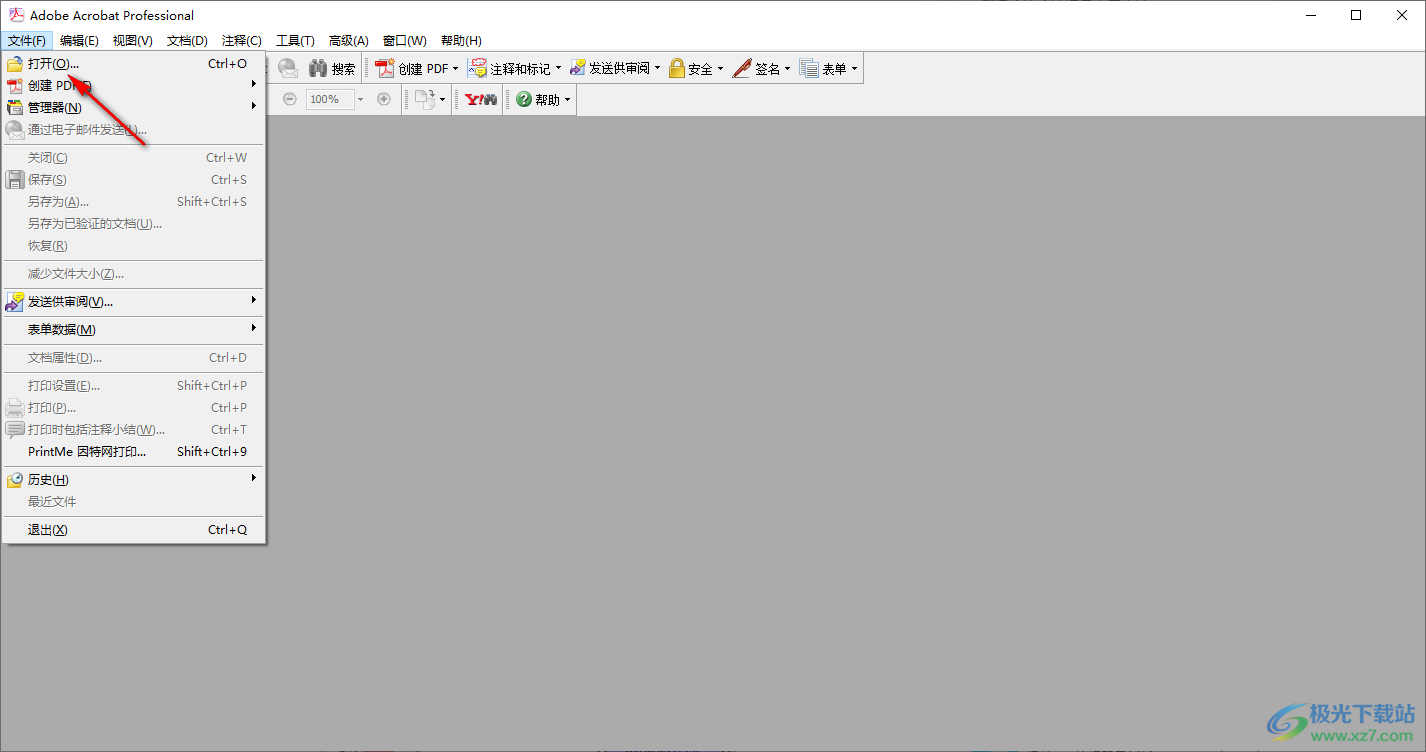1426x752 pixels.
Task: Expand the 帮助 toolbar dropdown arrow
Action: tap(568, 99)
